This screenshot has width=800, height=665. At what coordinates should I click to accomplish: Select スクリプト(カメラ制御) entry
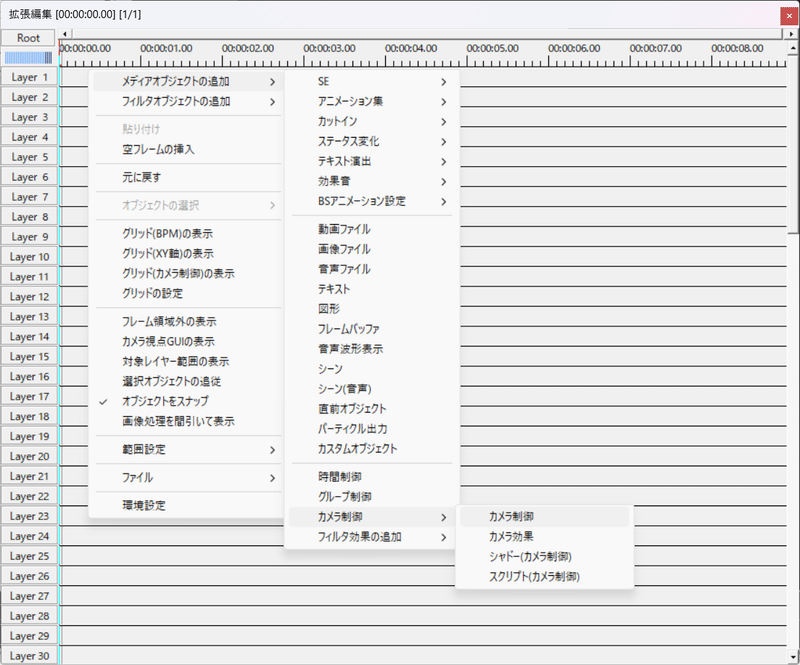544,577
